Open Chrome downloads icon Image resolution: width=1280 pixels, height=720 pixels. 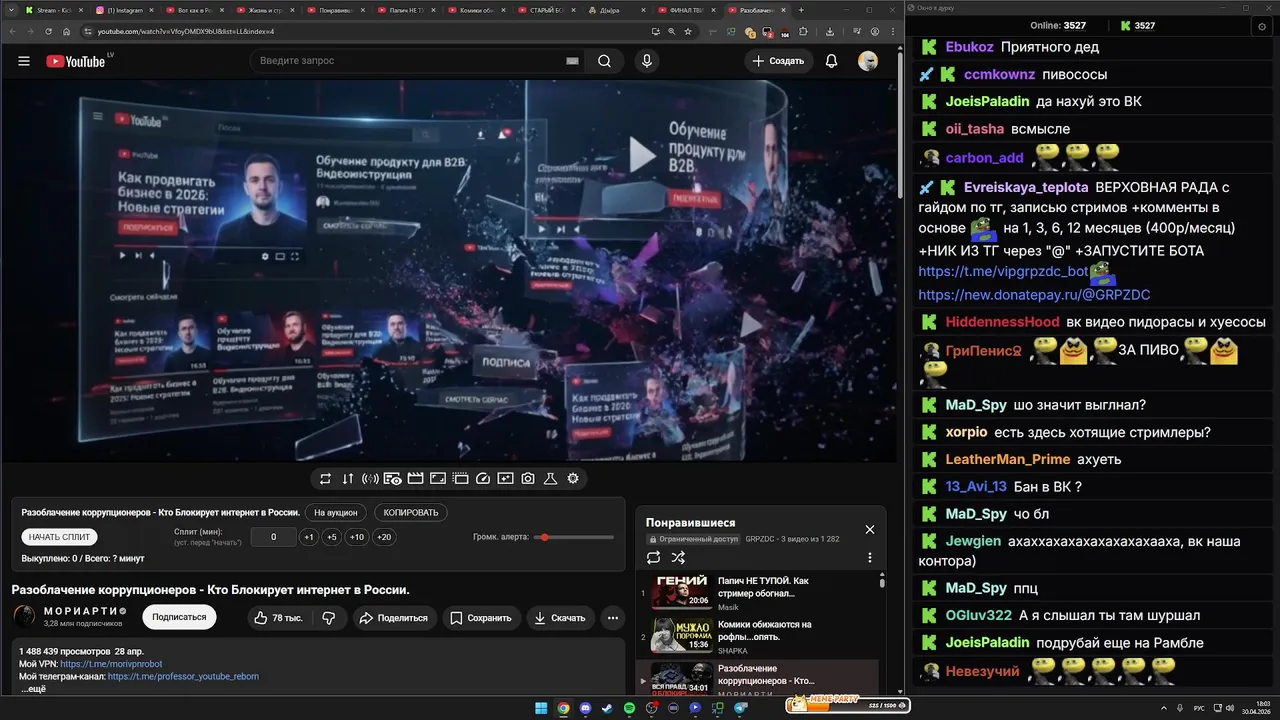(830, 31)
